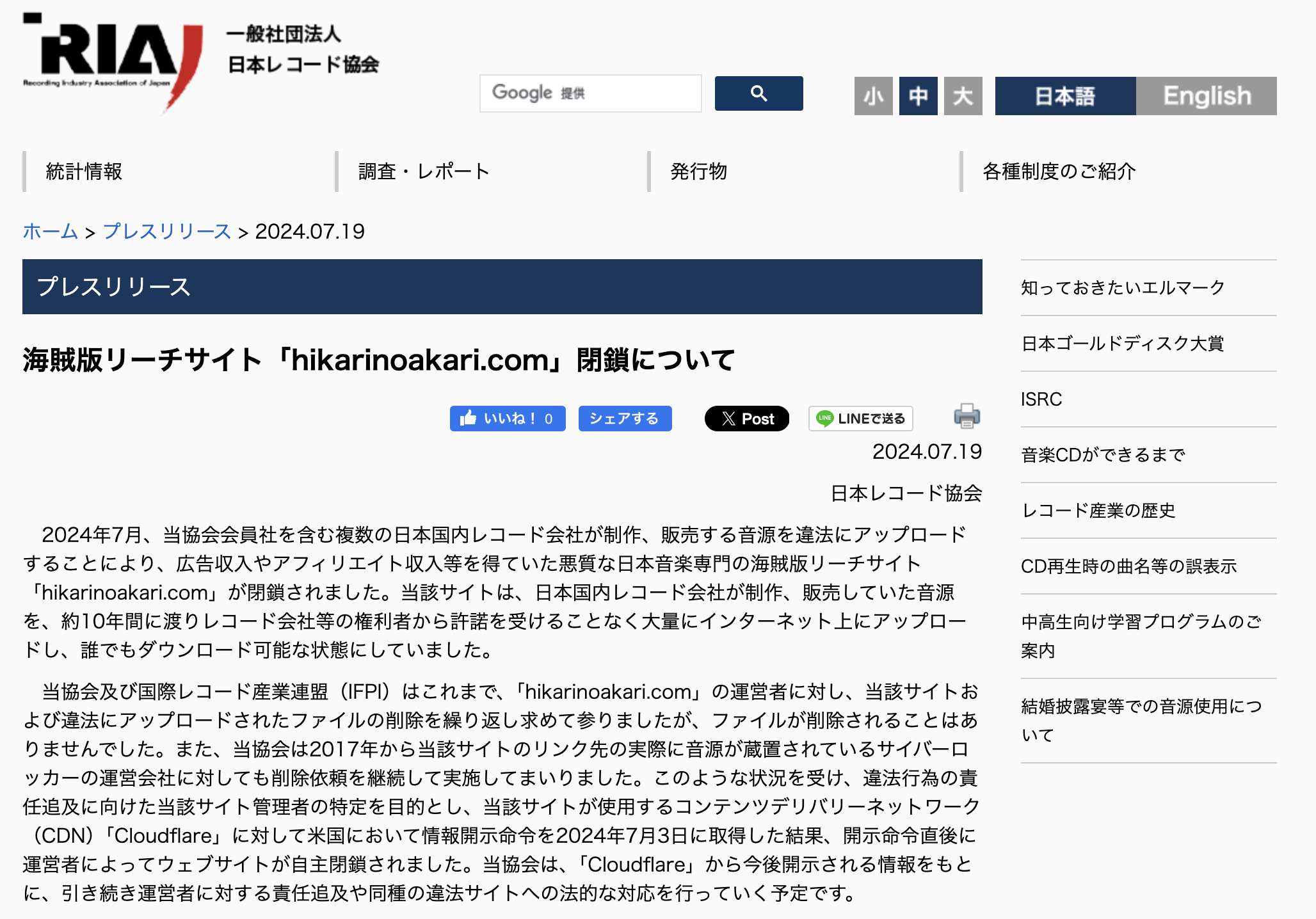Click the Facebook いいね! like button

[x=507, y=419]
